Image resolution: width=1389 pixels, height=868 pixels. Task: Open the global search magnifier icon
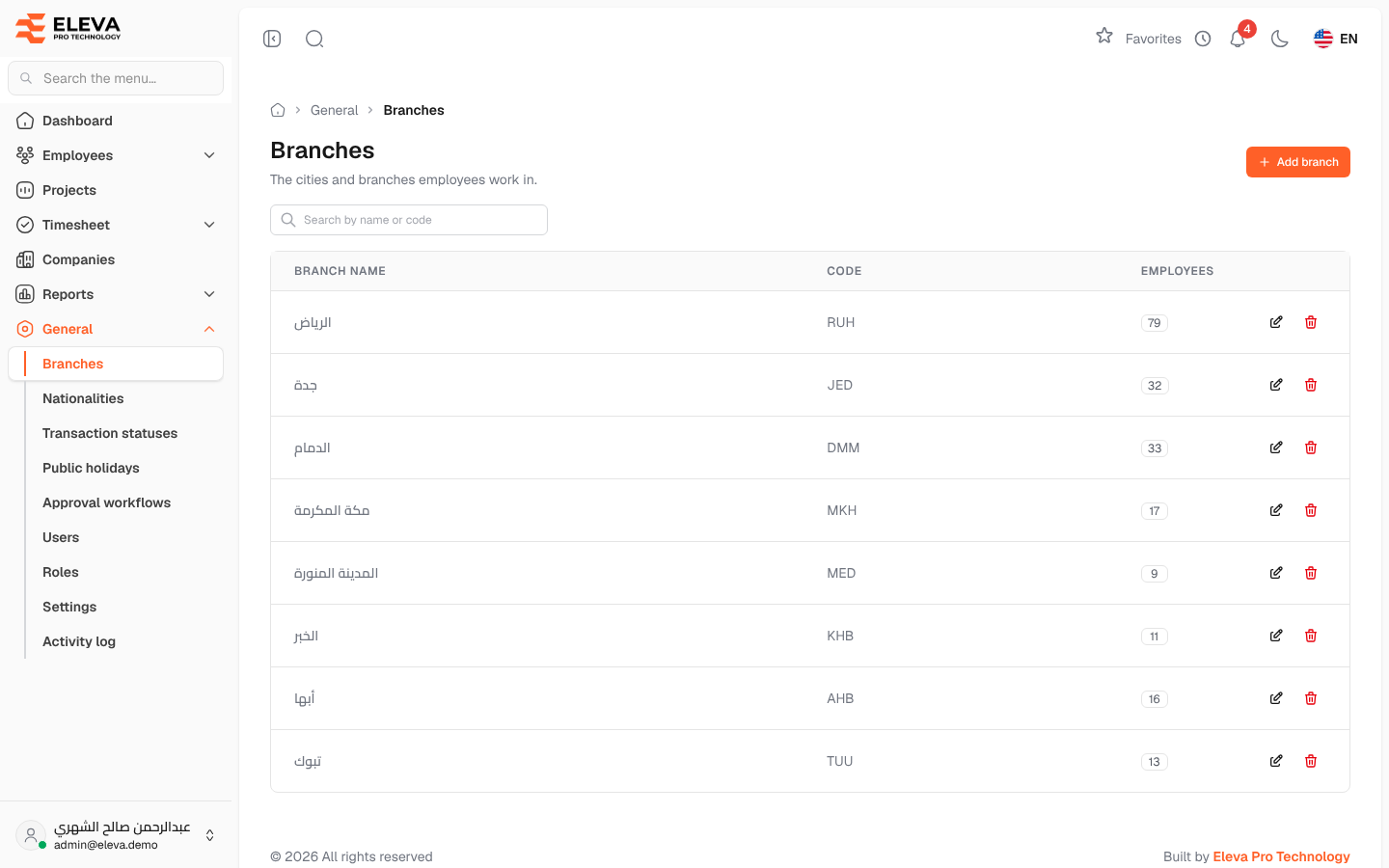point(314,39)
